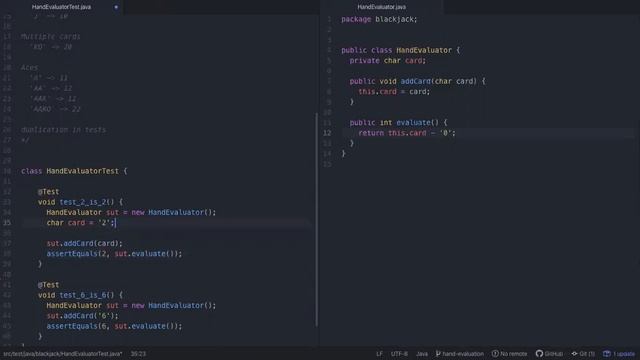Click the 35:23 cursor position indicator
This screenshot has height=360, width=640.
tap(138, 354)
